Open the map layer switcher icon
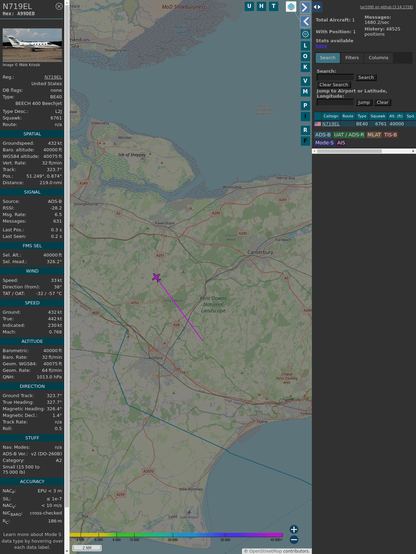The width and height of the screenshot is (416, 554). point(291,6)
